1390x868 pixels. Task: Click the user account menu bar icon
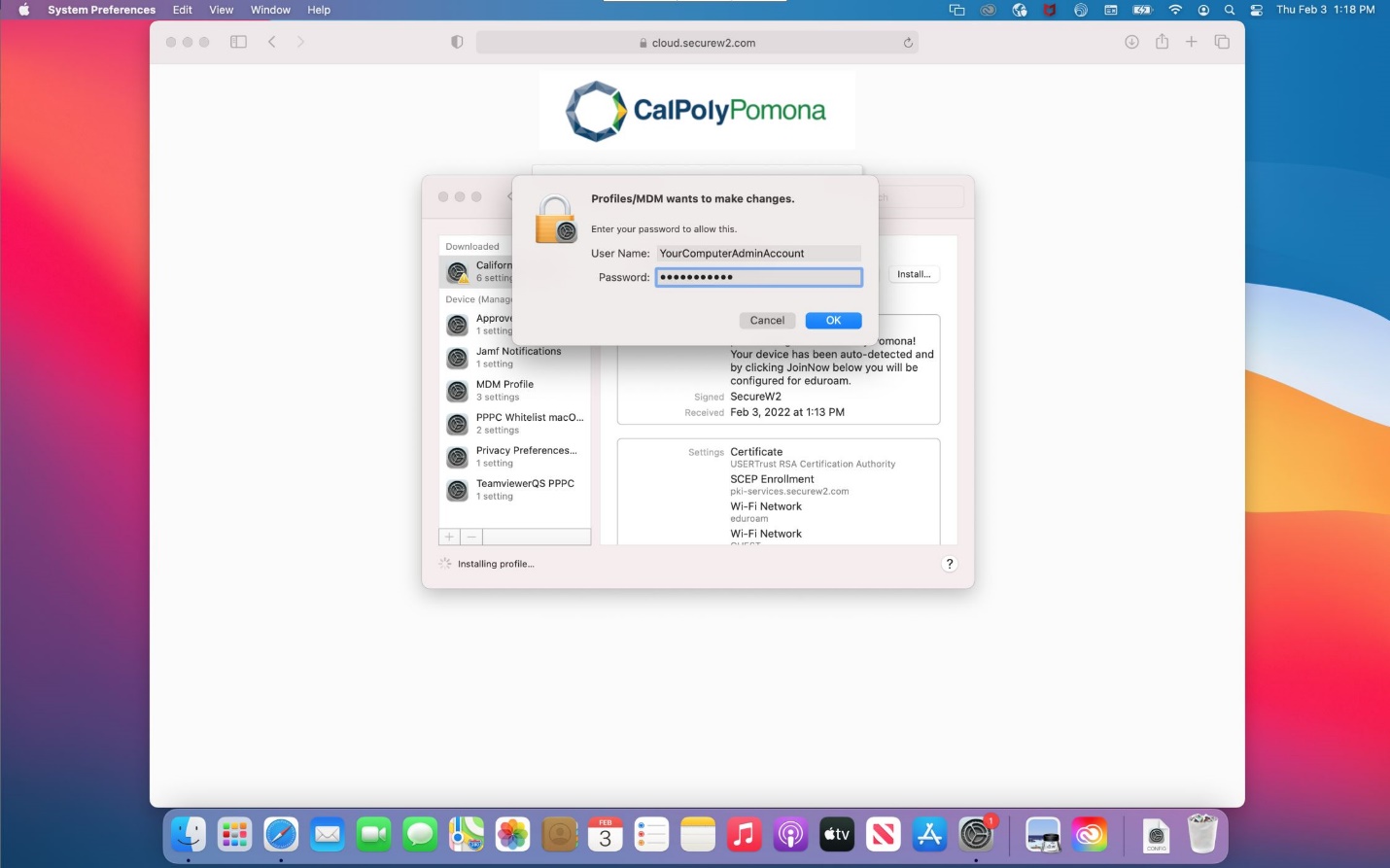tap(1203, 10)
